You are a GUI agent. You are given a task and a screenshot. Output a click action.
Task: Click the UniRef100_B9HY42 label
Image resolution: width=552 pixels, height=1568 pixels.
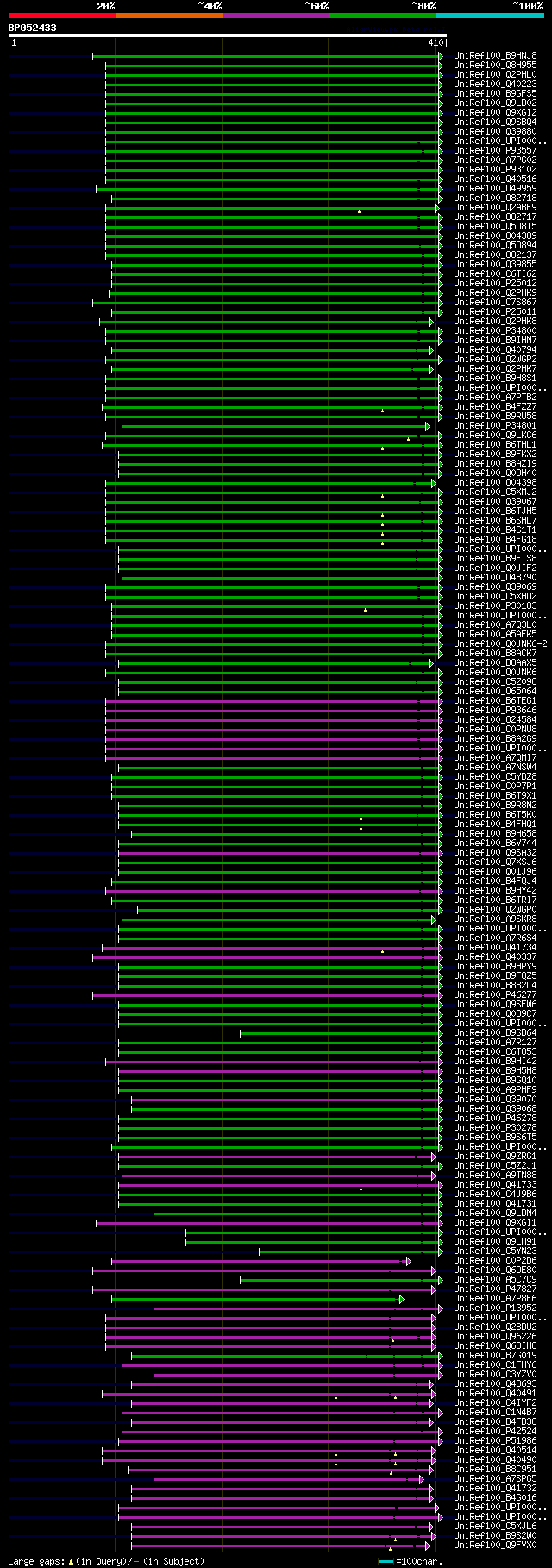[495, 891]
